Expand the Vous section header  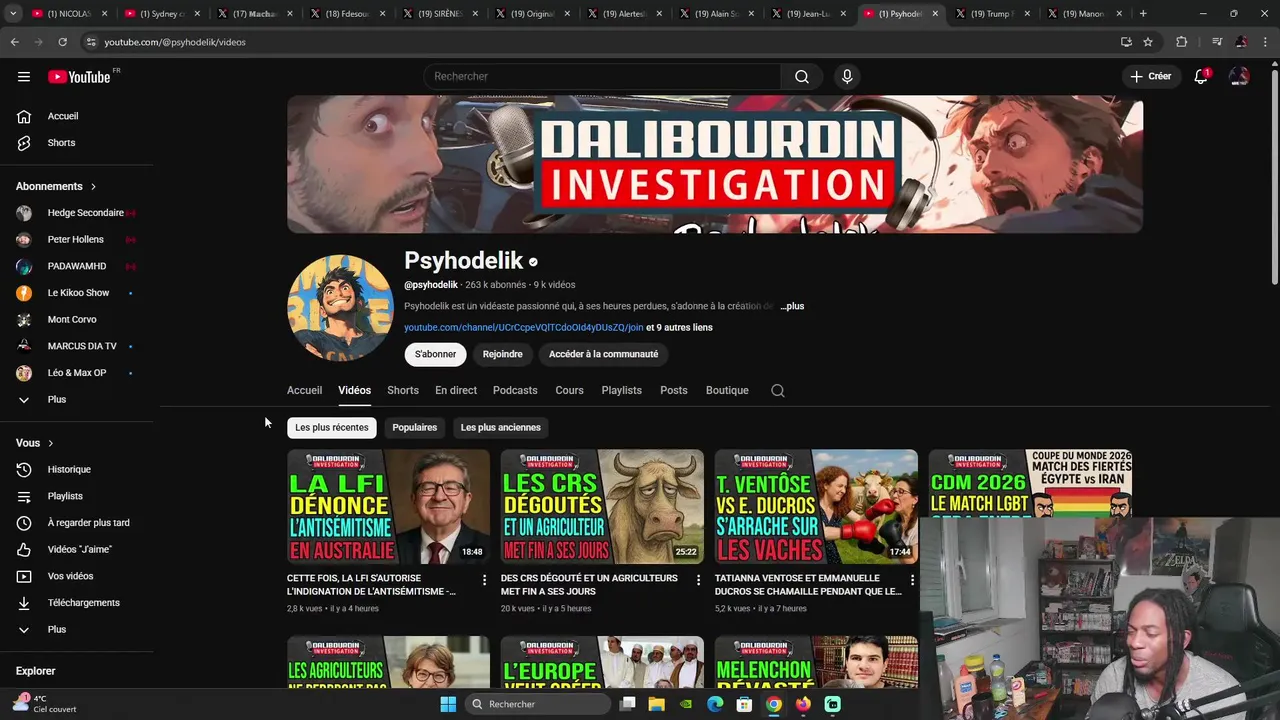click(35, 443)
